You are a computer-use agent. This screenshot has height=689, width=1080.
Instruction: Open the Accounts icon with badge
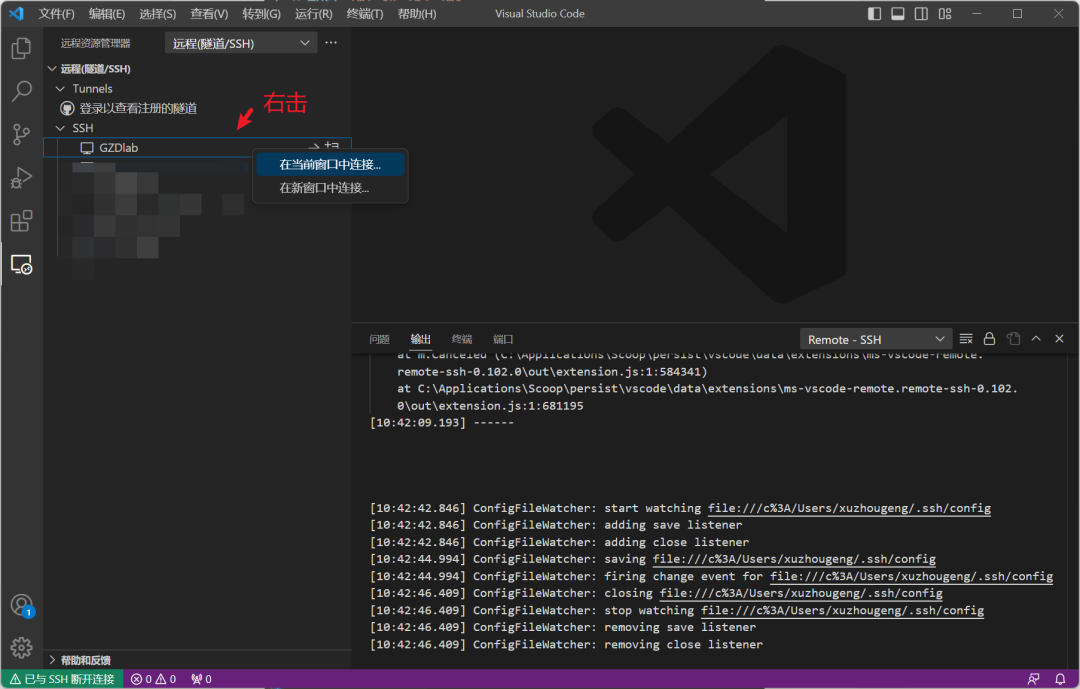point(22,606)
